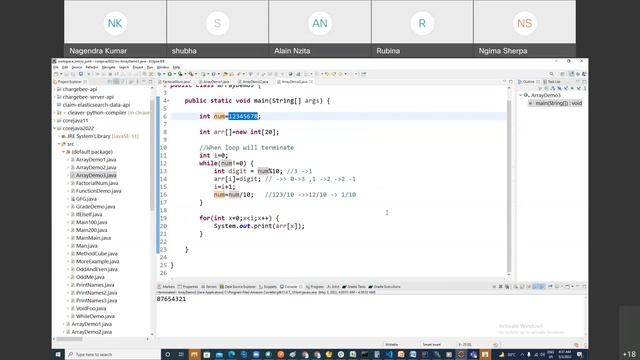The height and width of the screenshot is (360, 640).
Task: Open VoidFoo.java file
Action: pyautogui.click(x=91, y=309)
